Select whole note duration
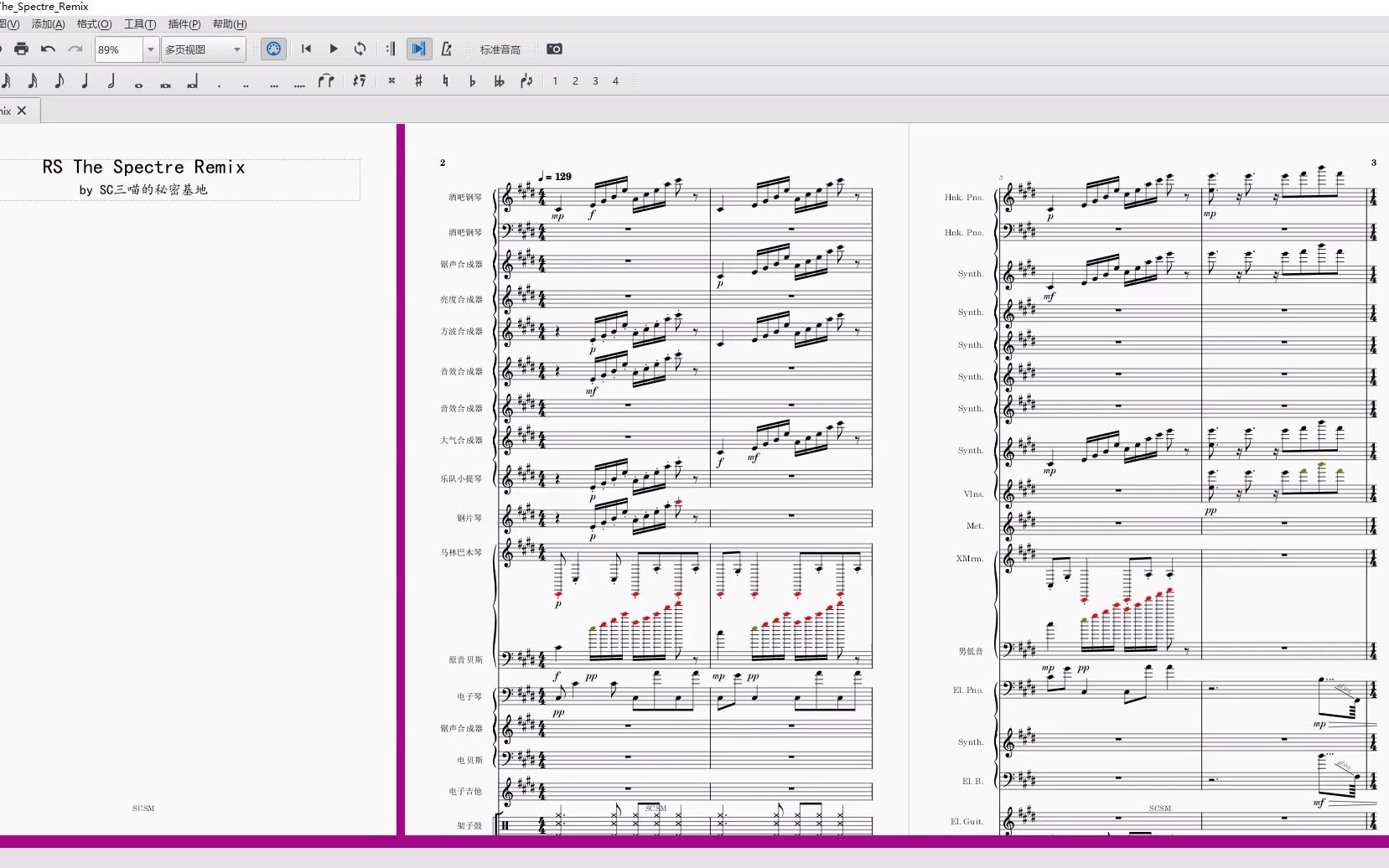The width and height of the screenshot is (1389, 868). click(139, 84)
